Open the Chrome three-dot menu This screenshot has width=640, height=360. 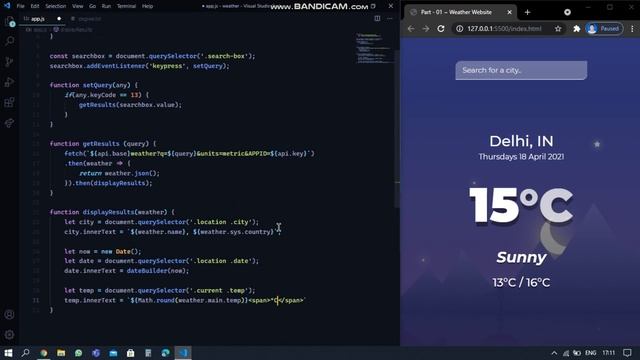tap(632, 29)
